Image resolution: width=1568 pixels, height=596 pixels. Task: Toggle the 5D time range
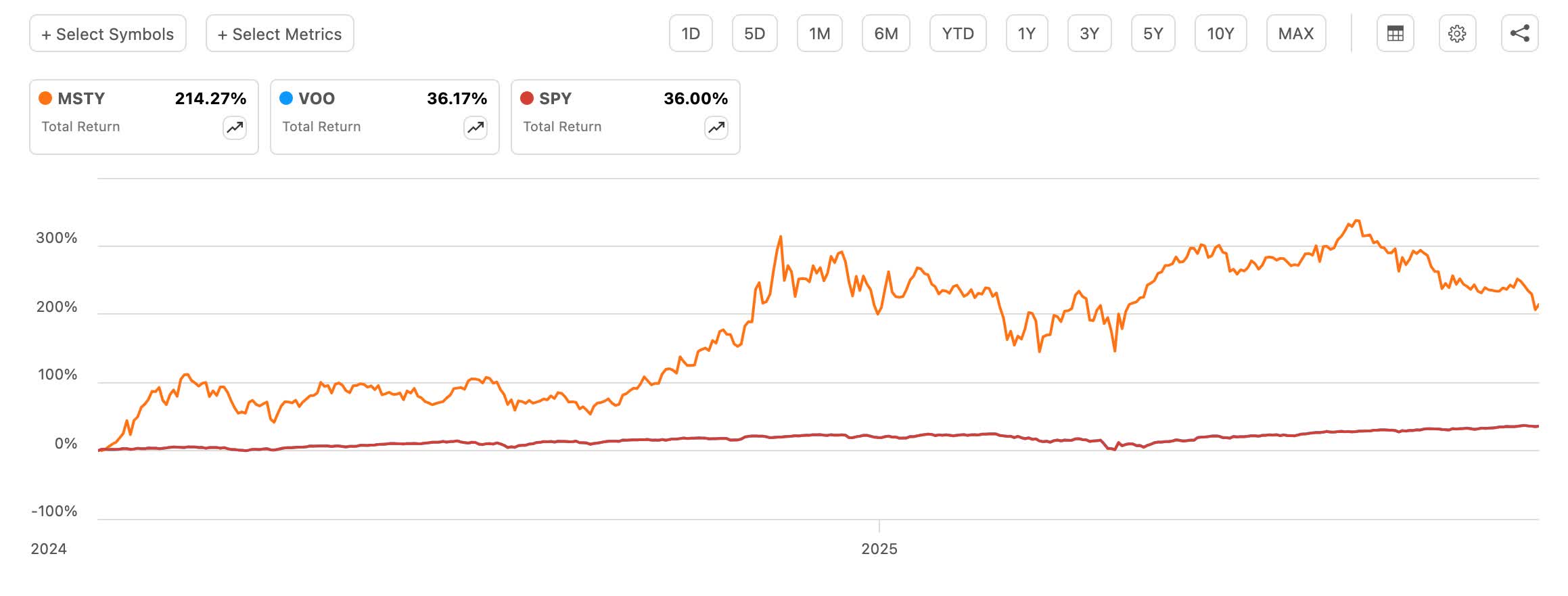point(754,32)
